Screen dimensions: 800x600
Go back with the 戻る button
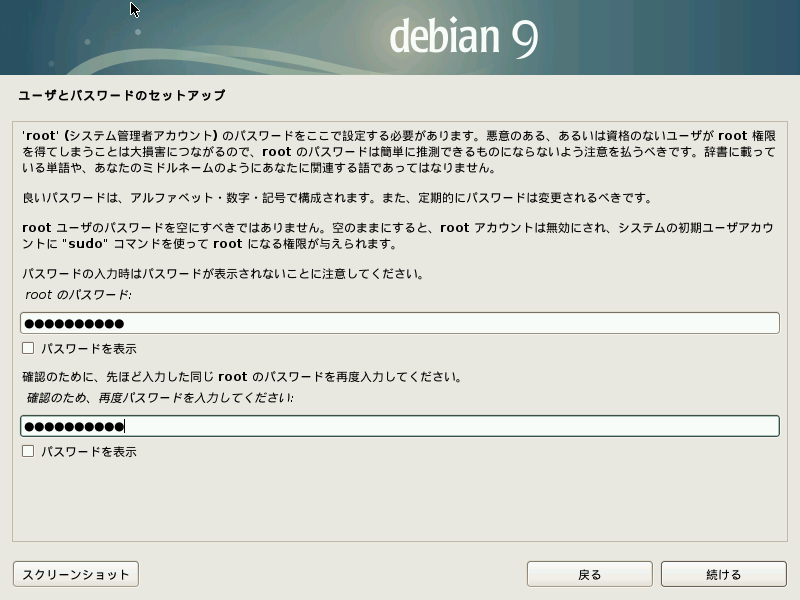click(590, 574)
